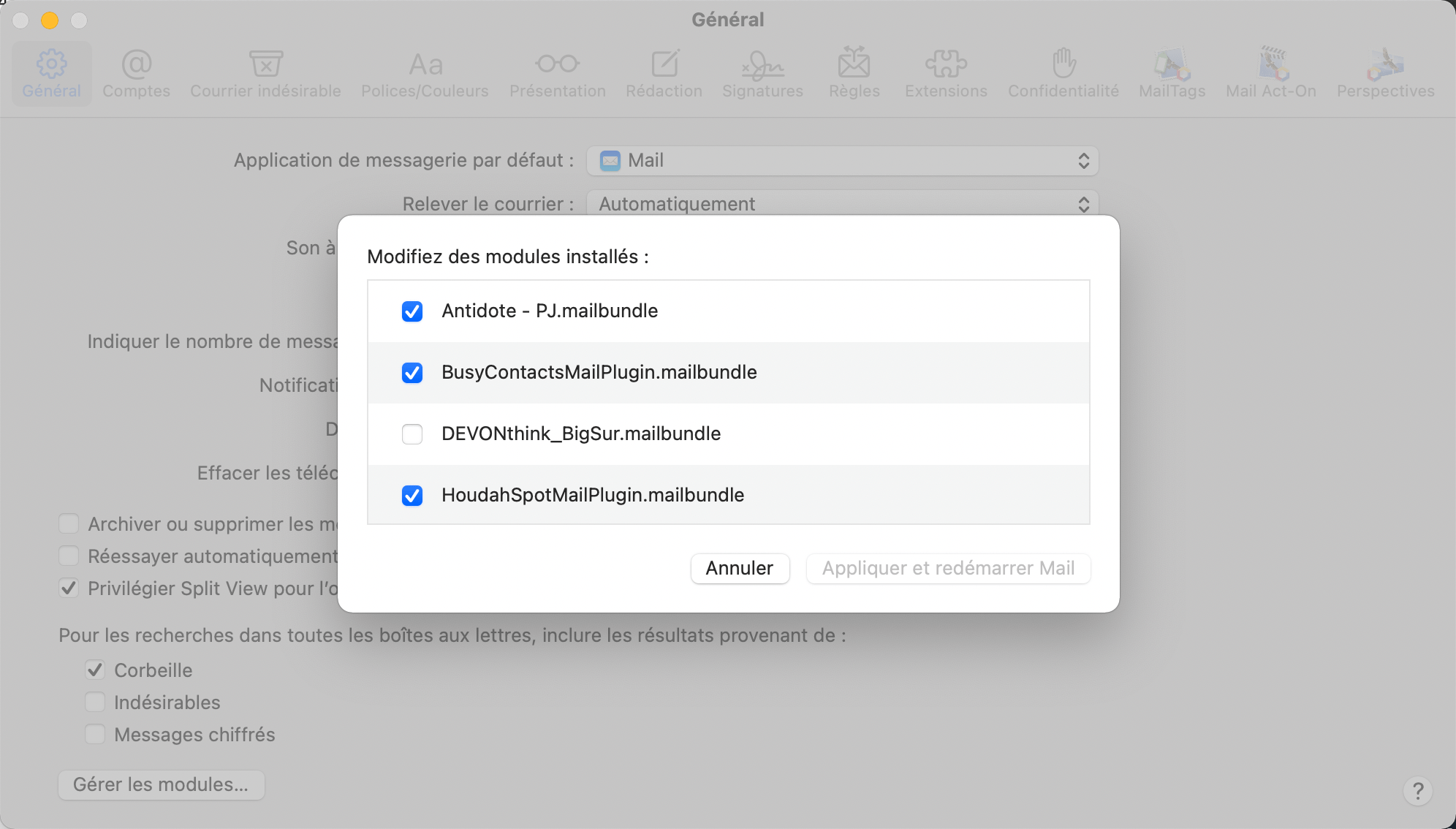
Task: Enable Indésirables search option
Action: (x=95, y=703)
